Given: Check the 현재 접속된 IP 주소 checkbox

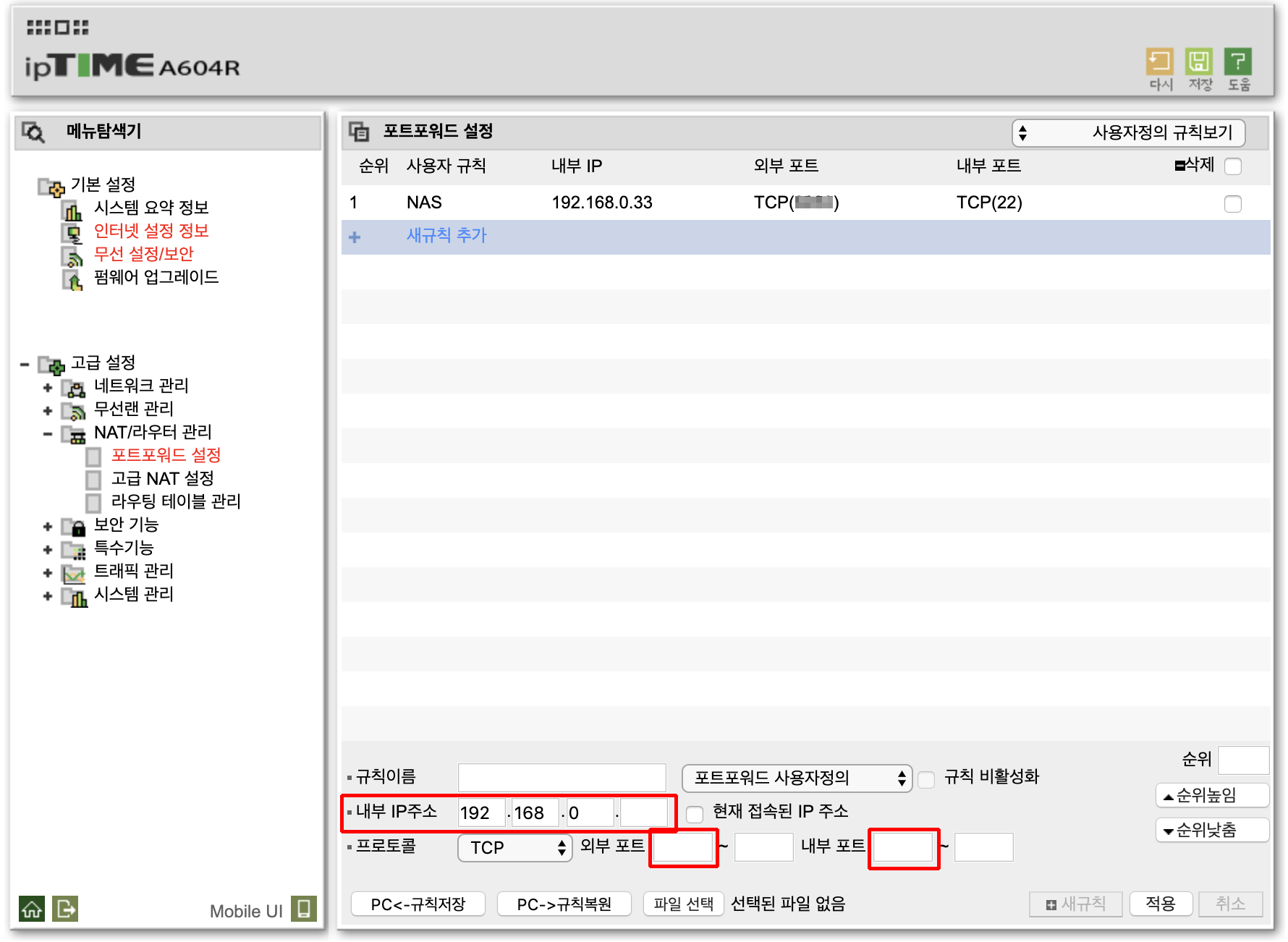Looking at the screenshot, I should pyautogui.click(x=695, y=814).
